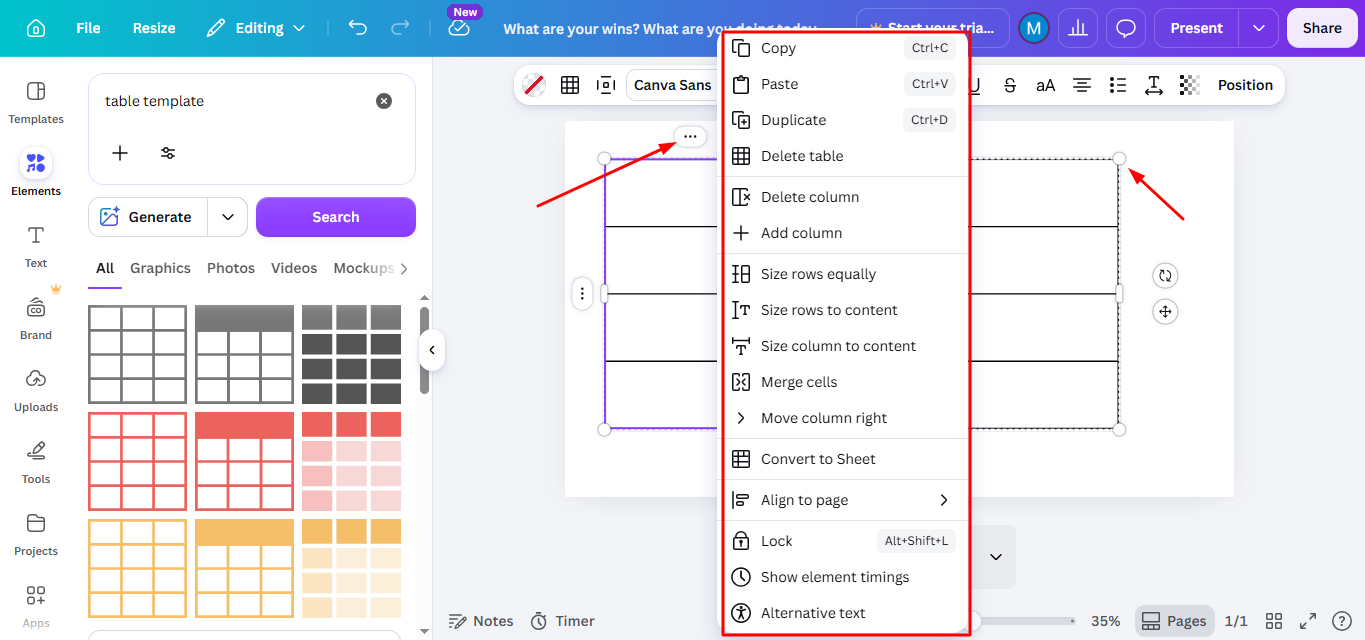Open the Tools sidebar panel
Screen dimensions: 1365x640
(x=36, y=462)
